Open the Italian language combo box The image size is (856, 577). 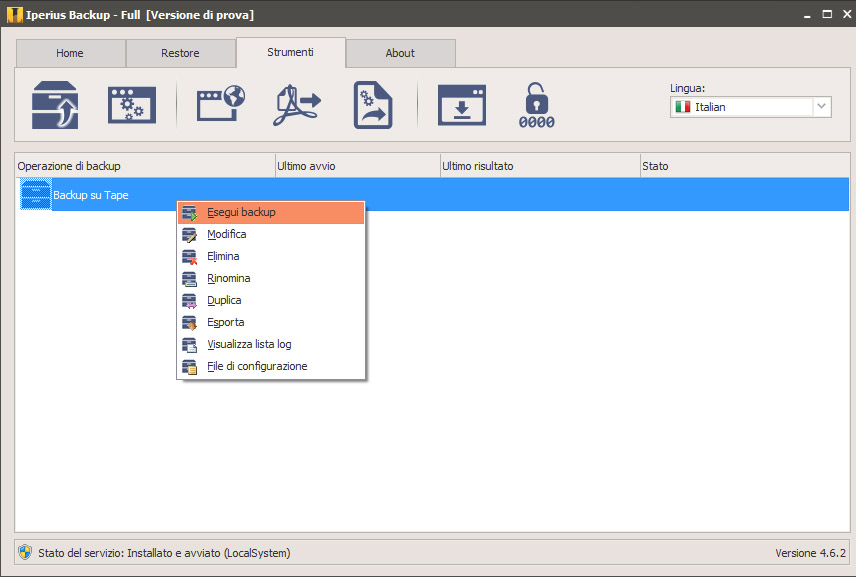[751, 107]
